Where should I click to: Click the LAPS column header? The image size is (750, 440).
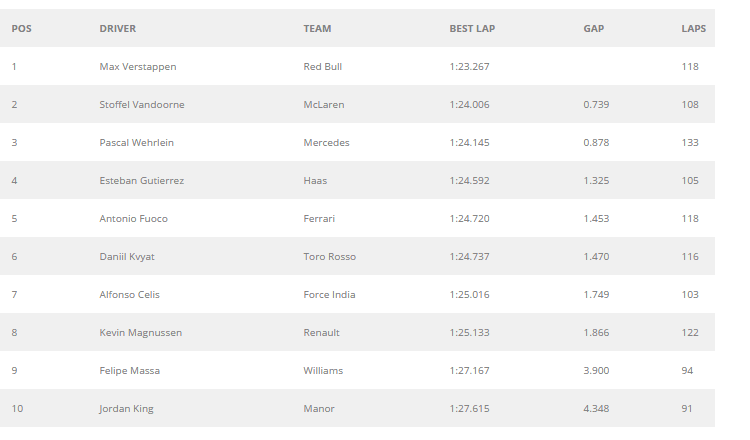click(693, 29)
